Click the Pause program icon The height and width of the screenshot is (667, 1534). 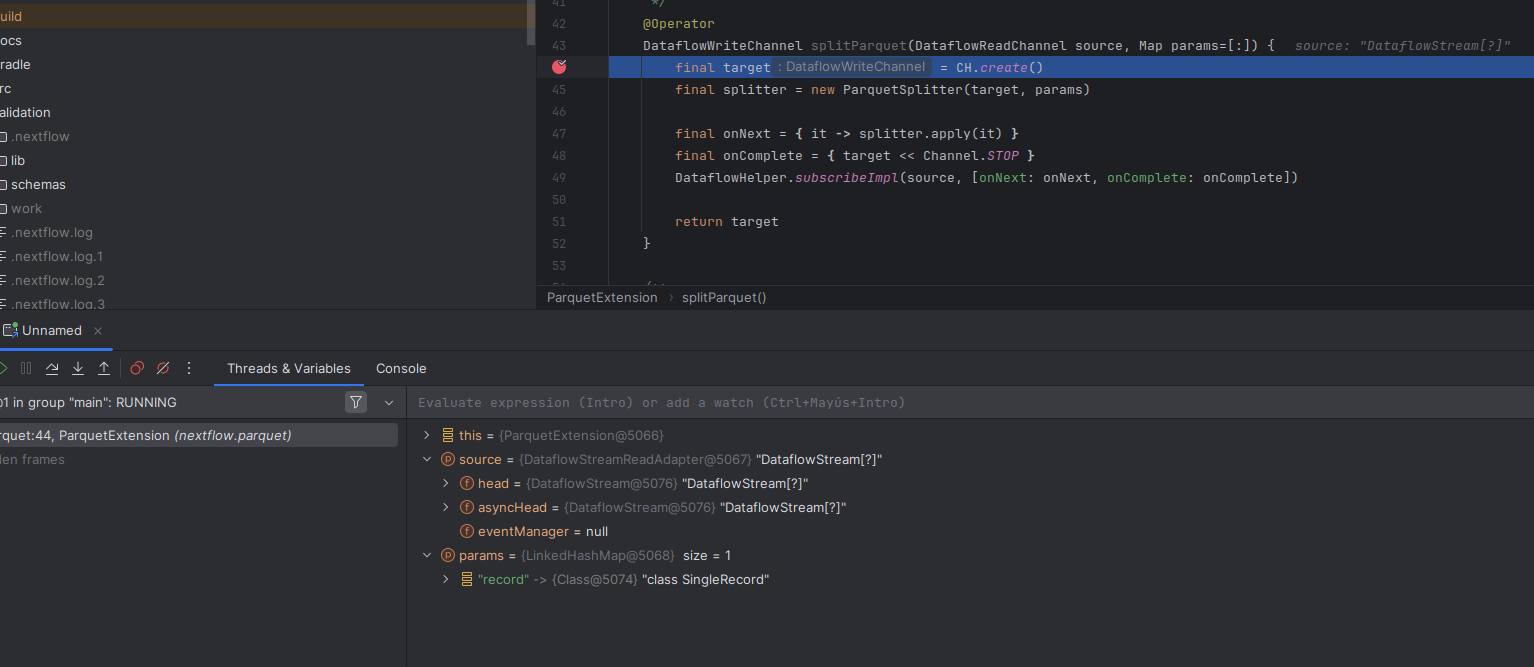click(x=26, y=368)
